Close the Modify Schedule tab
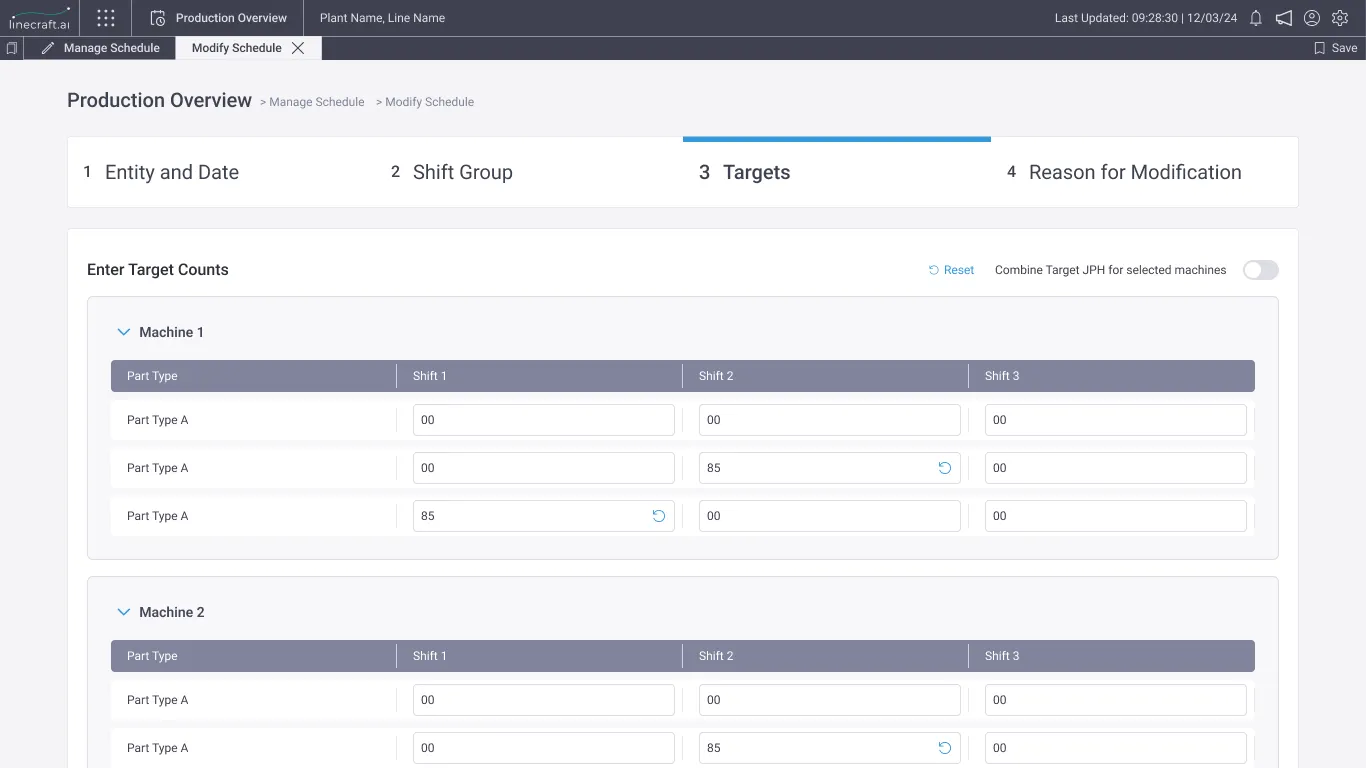This screenshot has width=1366, height=768. tap(298, 48)
